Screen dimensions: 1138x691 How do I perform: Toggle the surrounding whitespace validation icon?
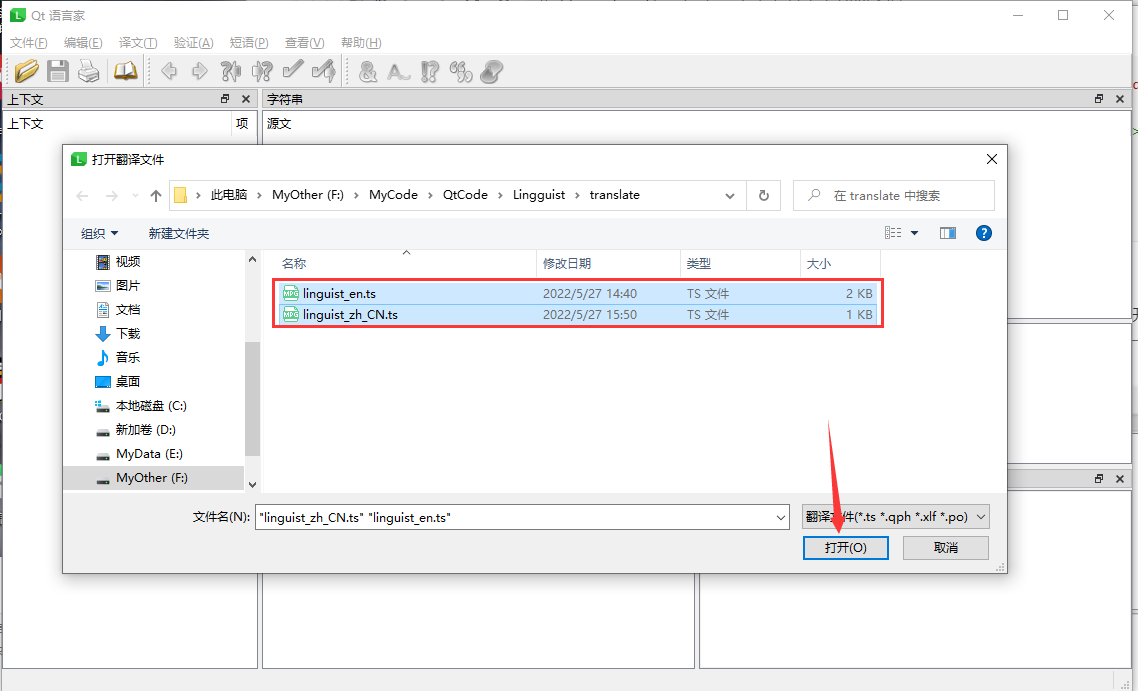398,70
